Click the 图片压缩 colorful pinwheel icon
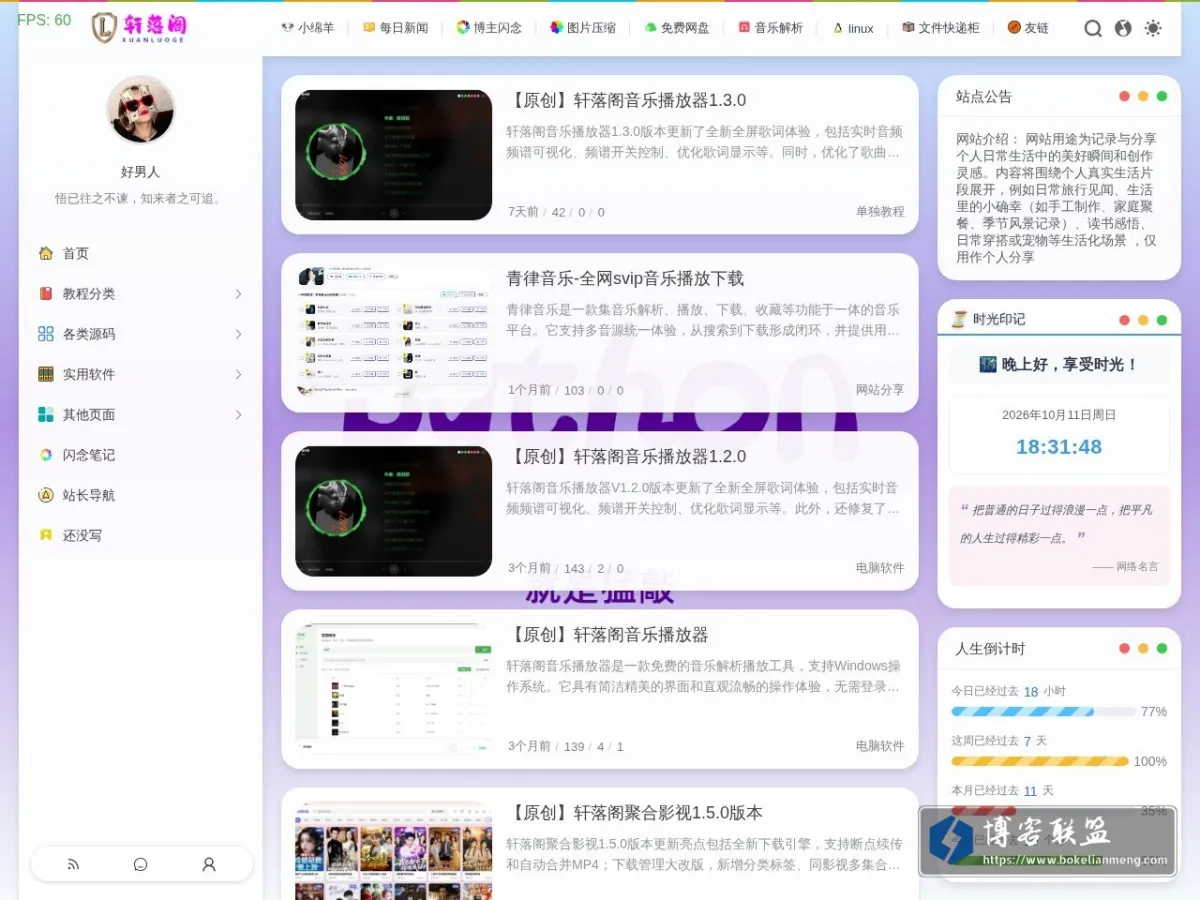 557,28
